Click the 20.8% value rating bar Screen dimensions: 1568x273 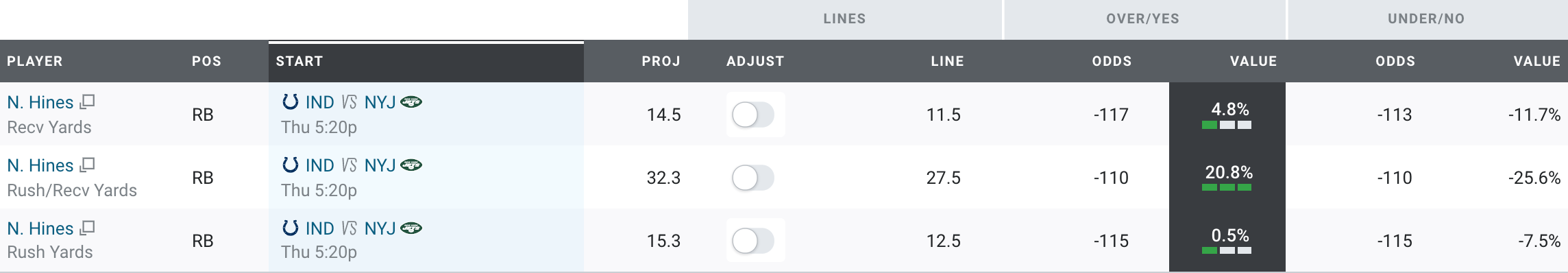(1227, 187)
